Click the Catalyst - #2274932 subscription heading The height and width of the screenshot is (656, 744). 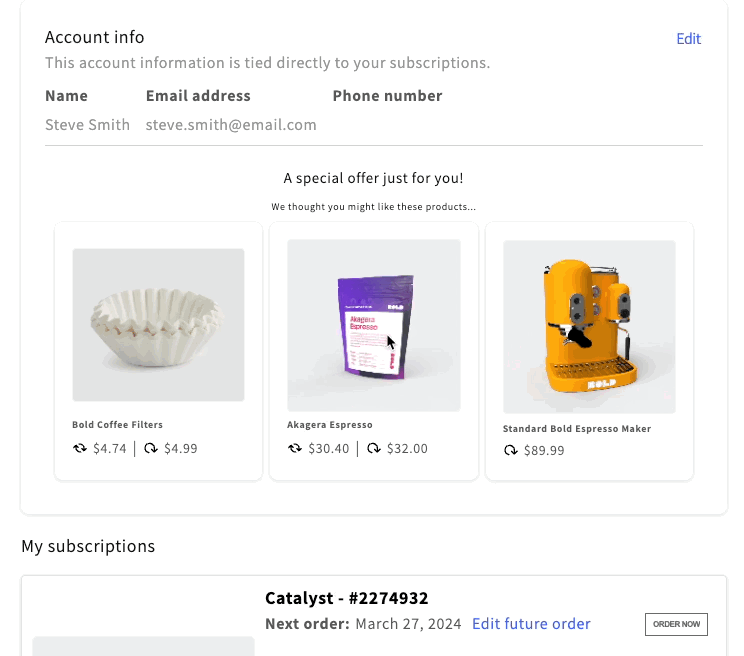pos(346,598)
